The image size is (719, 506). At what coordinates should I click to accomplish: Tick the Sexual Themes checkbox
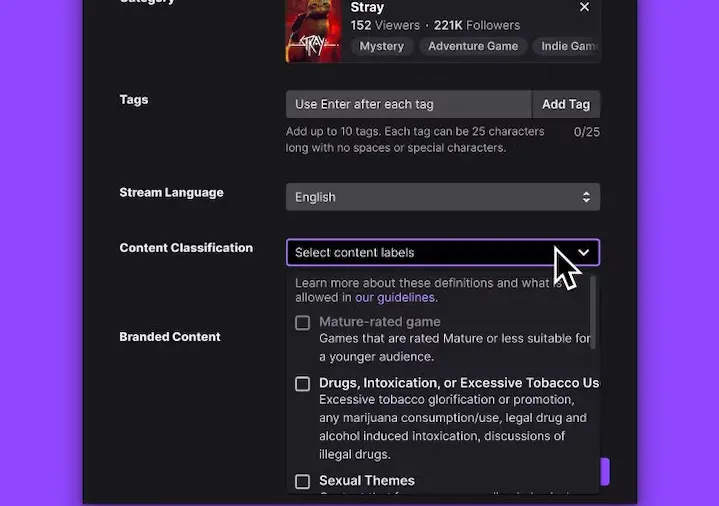tap(302, 482)
